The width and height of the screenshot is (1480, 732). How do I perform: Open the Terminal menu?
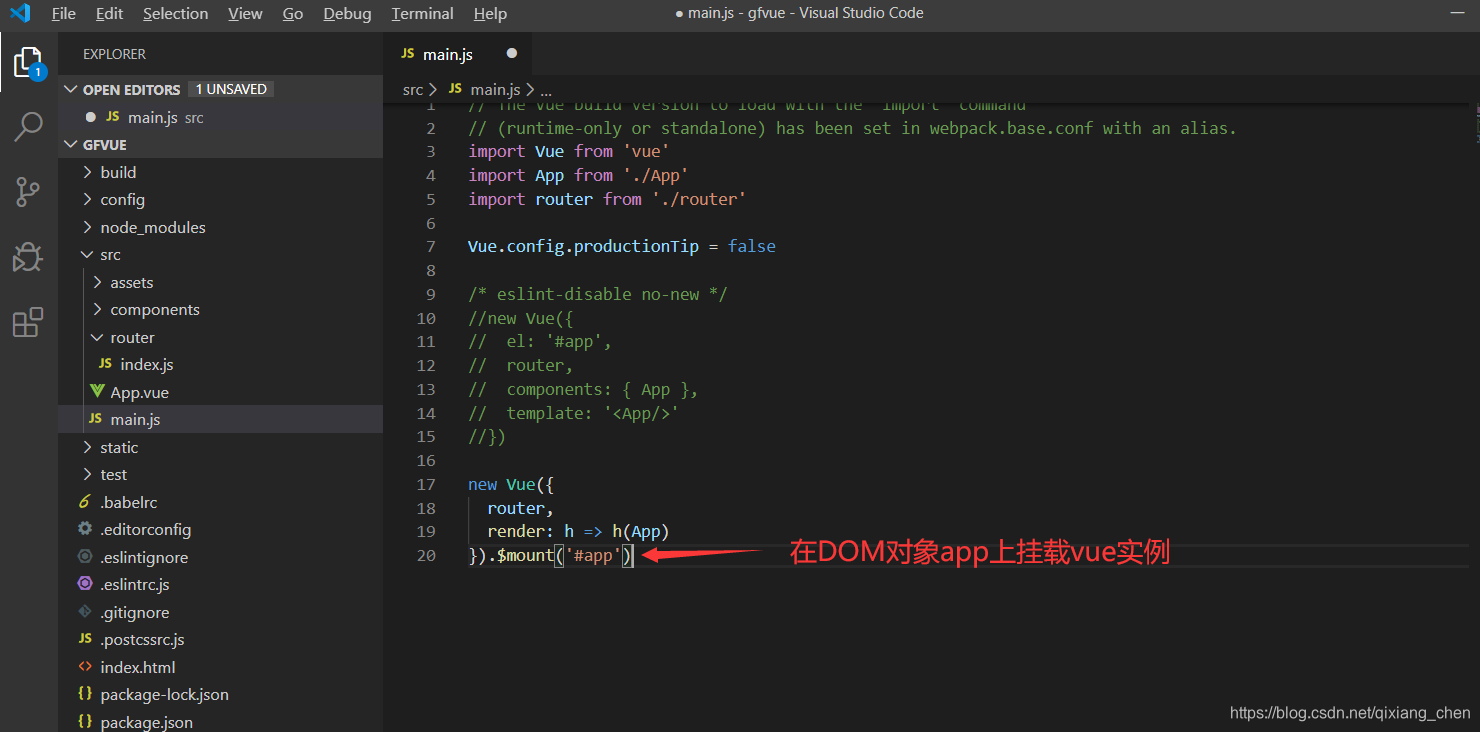click(x=423, y=14)
